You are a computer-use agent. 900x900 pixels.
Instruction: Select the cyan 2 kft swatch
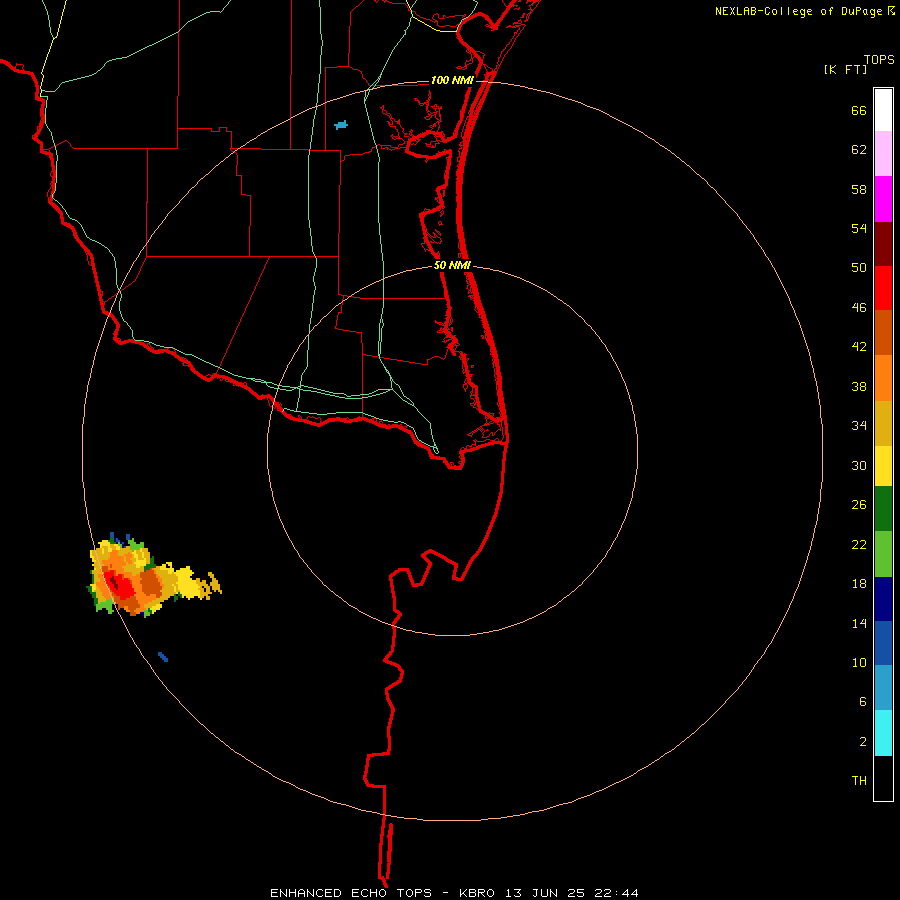(883, 733)
